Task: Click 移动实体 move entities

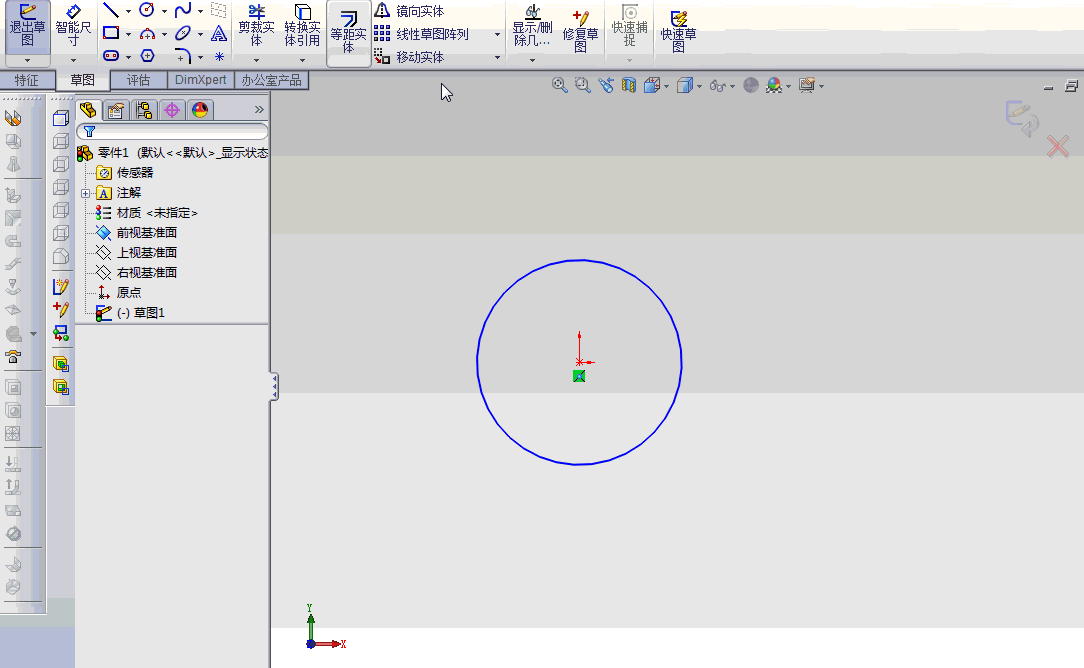Action: click(x=409, y=57)
